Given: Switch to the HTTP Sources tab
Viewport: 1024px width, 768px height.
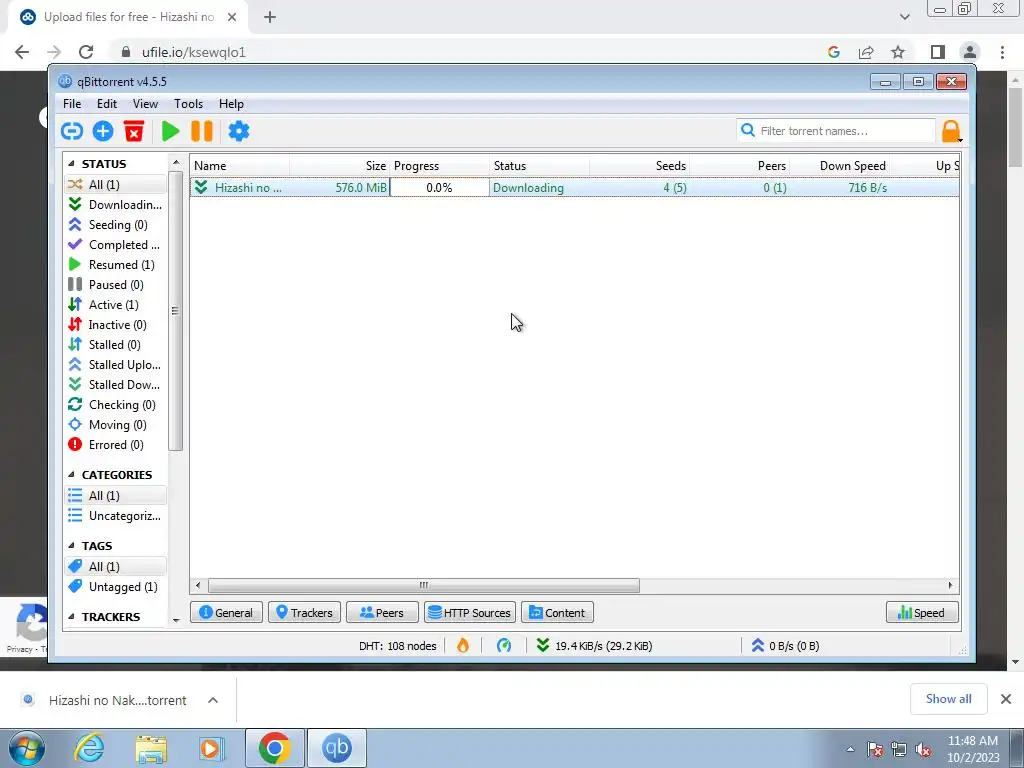Looking at the screenshot, I should click(470, 613).
